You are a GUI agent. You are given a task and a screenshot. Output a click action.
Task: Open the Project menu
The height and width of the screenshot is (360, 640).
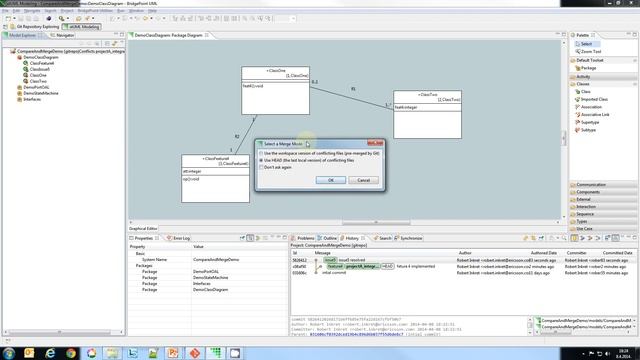[67, 11]
